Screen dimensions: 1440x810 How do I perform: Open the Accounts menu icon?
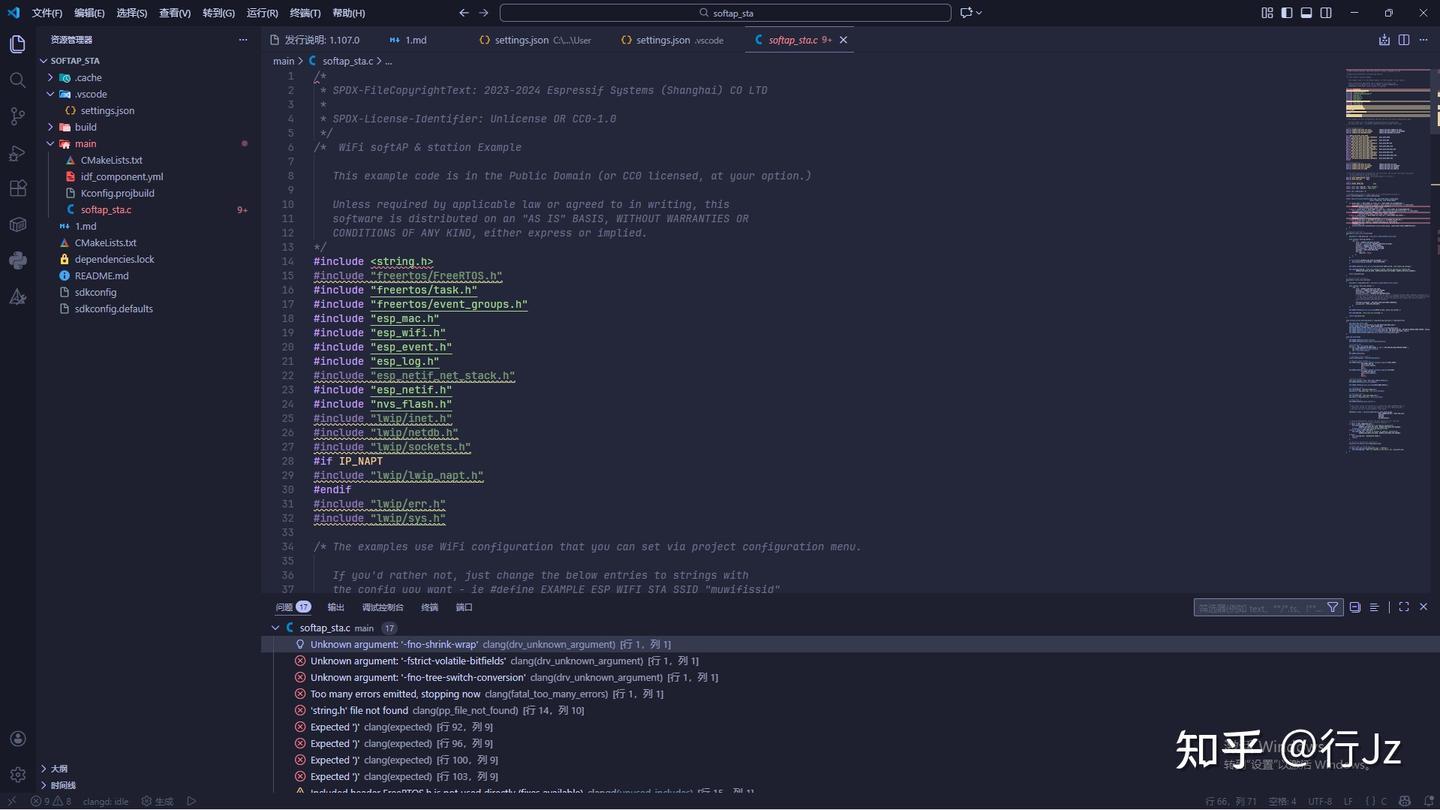coord(17,739)
